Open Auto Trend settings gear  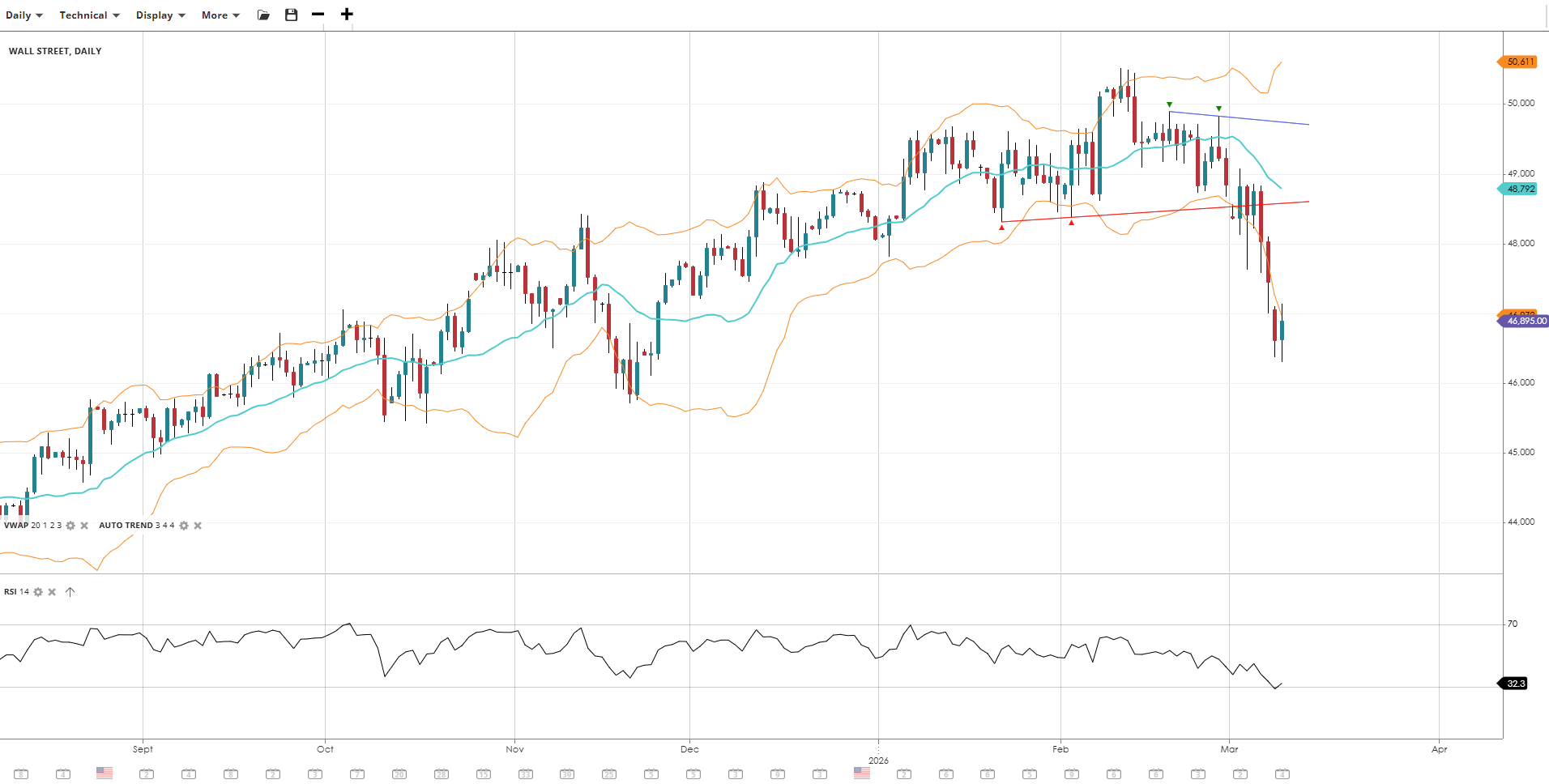click(184, 526)
